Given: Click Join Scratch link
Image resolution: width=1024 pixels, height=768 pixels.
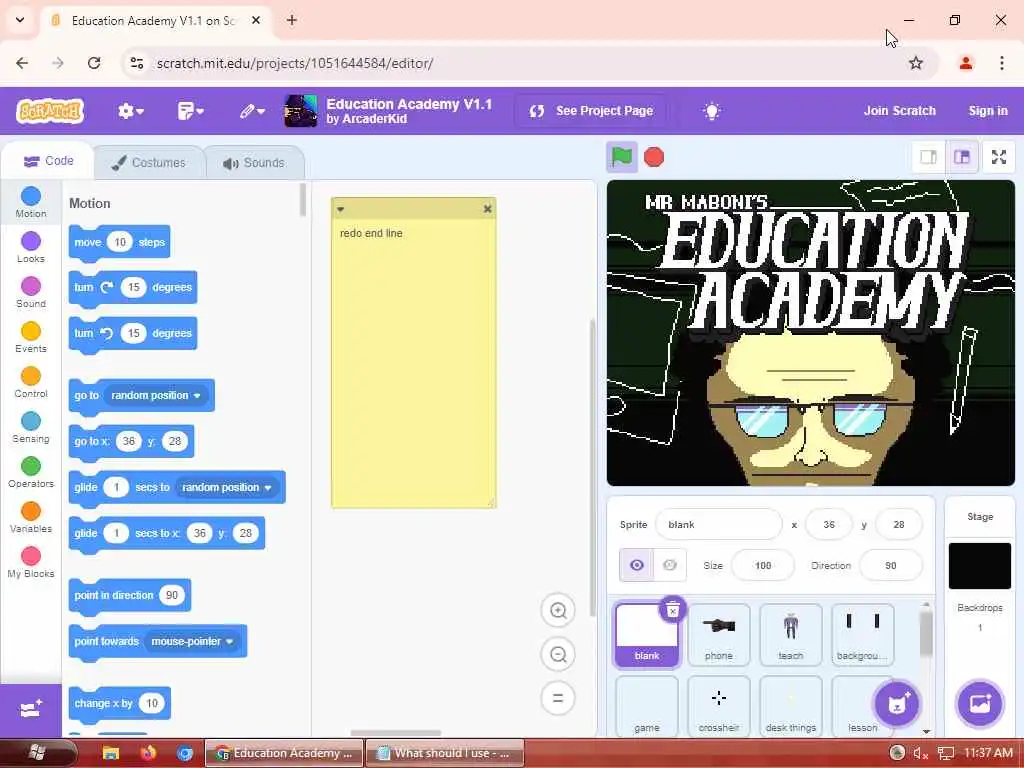Looking at the screenshot, I should (x=899, y=111).
